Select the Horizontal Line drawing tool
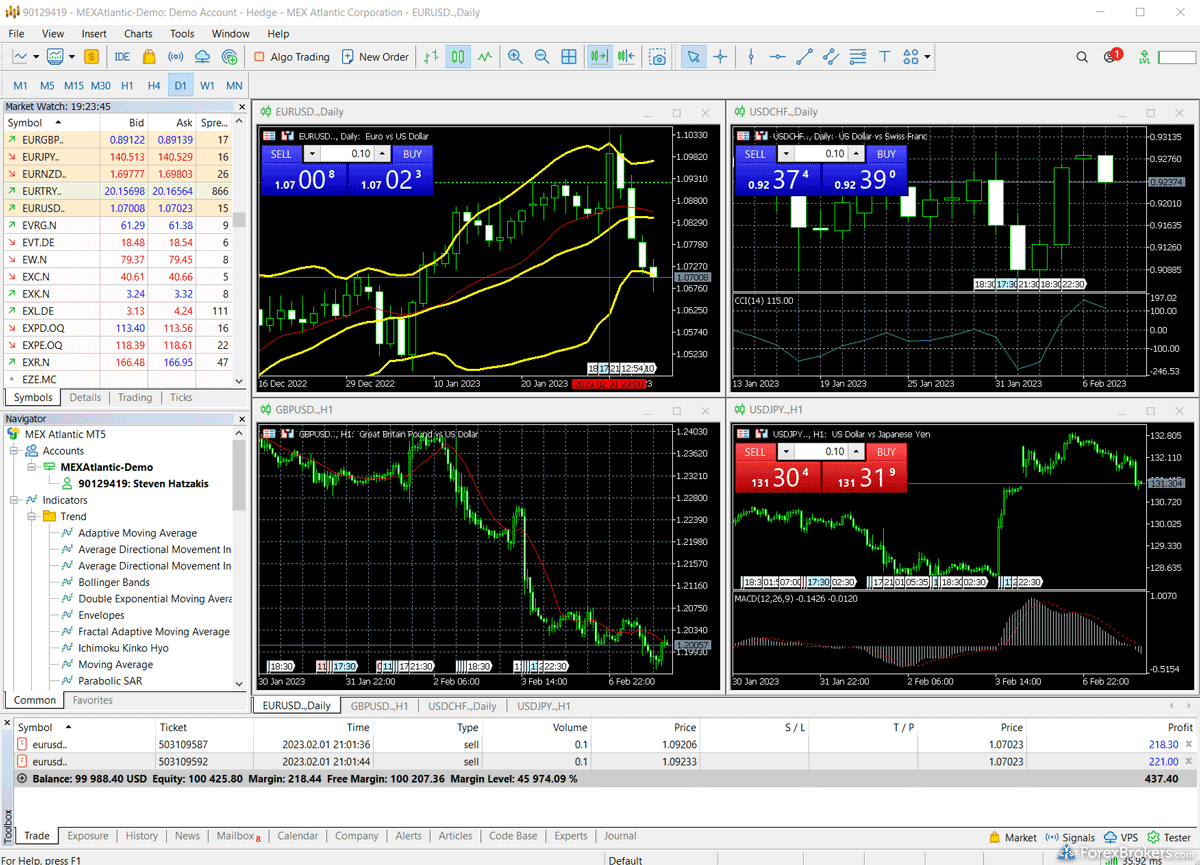The height and width of the screenshot is (865, 1200). [778, 57]
